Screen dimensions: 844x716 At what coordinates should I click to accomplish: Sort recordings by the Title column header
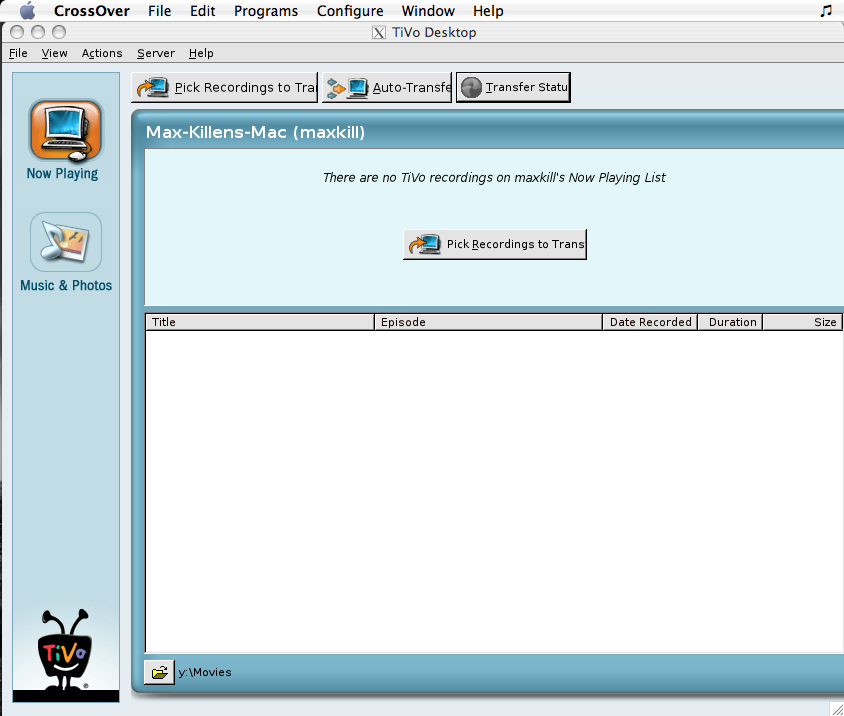click(x=258, y=321)
